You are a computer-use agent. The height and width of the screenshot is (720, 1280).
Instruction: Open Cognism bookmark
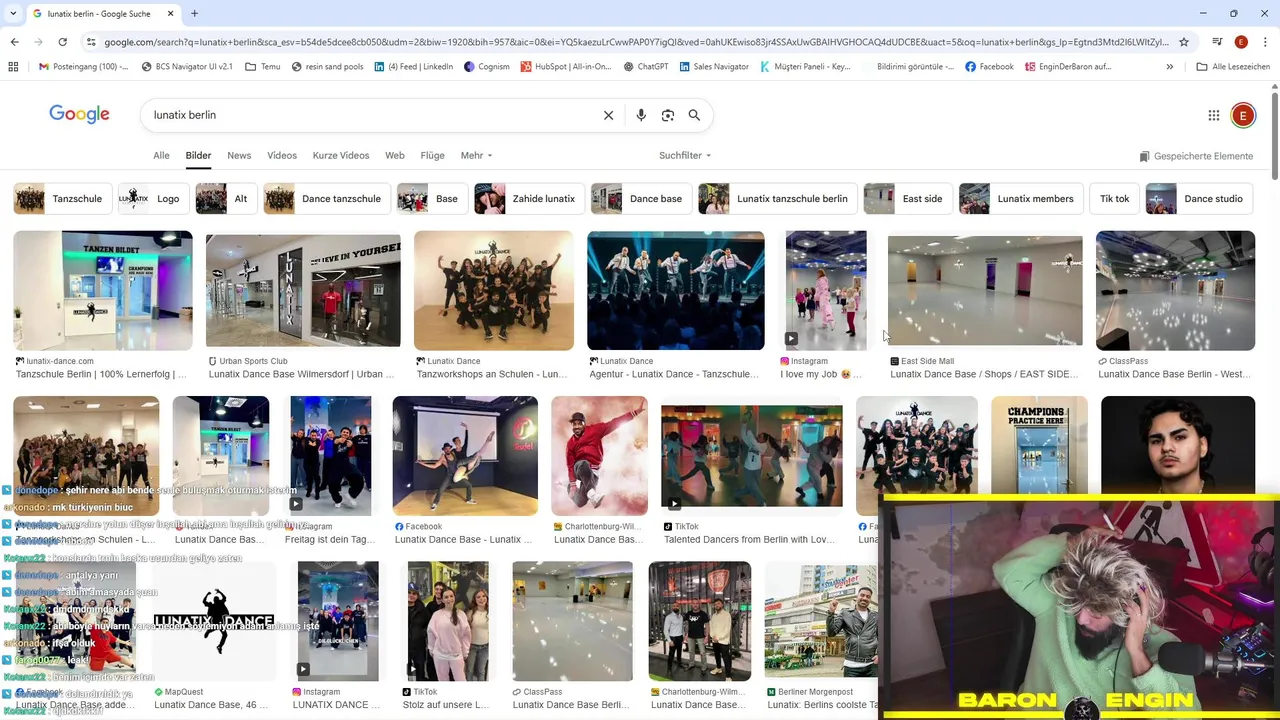[x=487, y=67]
